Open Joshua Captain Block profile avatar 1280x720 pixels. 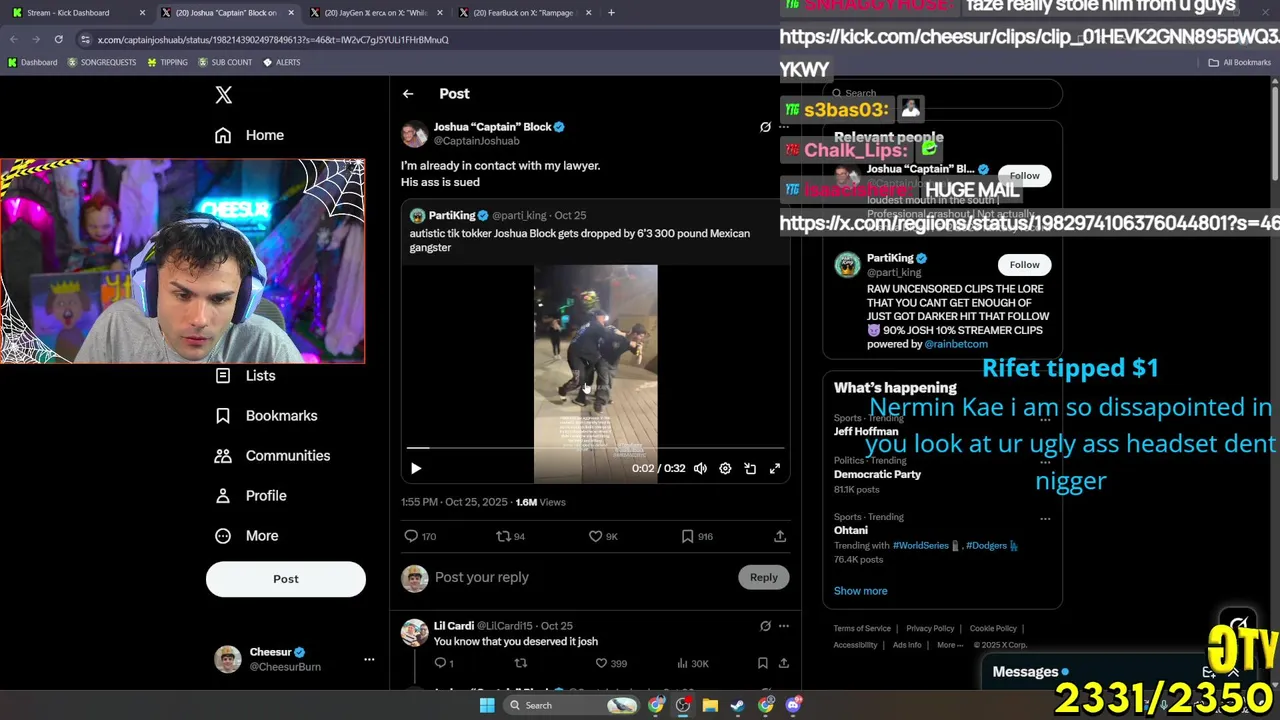click(414, 134)
